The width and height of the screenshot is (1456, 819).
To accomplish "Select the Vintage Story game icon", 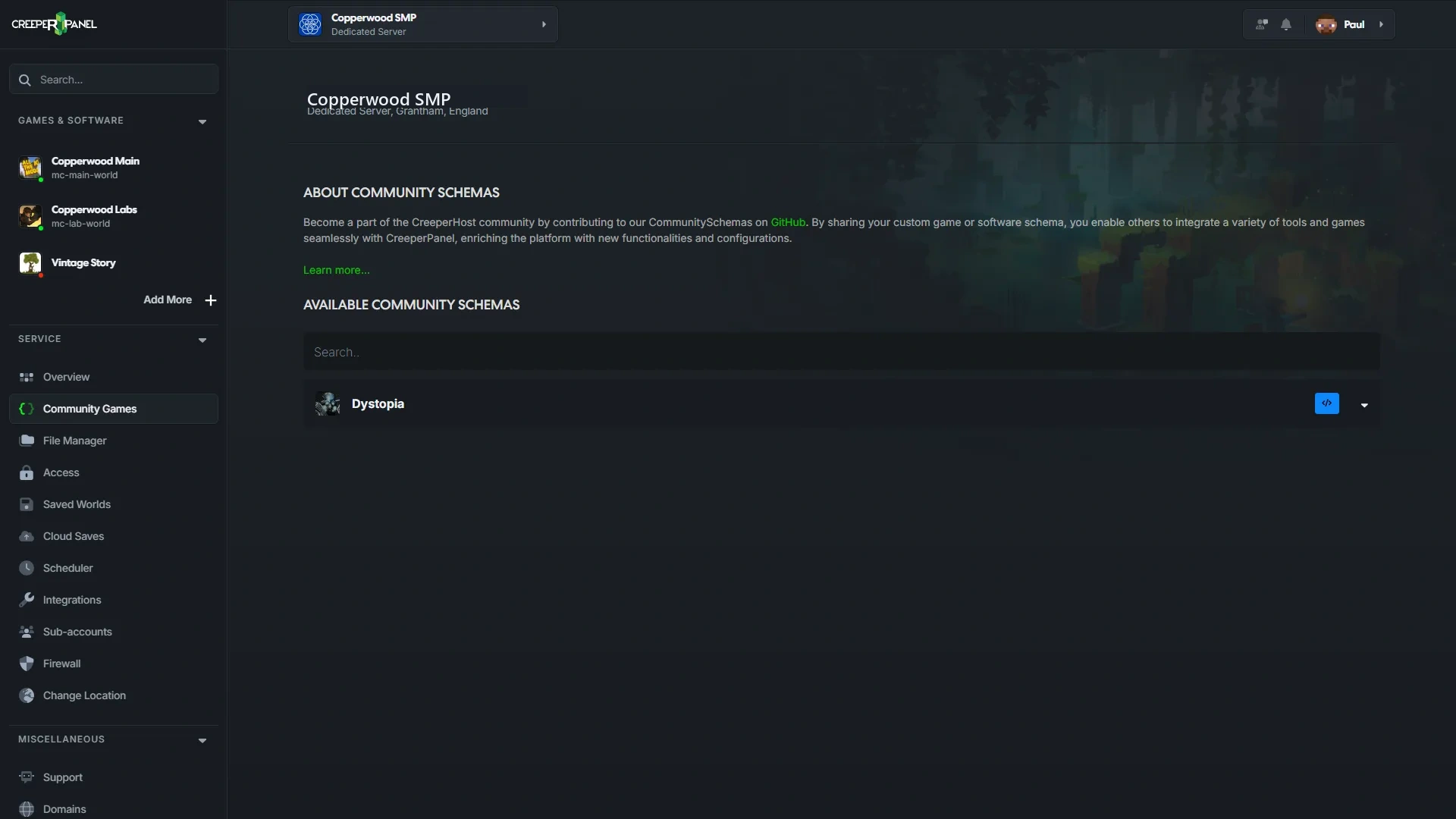I will 30,262.
